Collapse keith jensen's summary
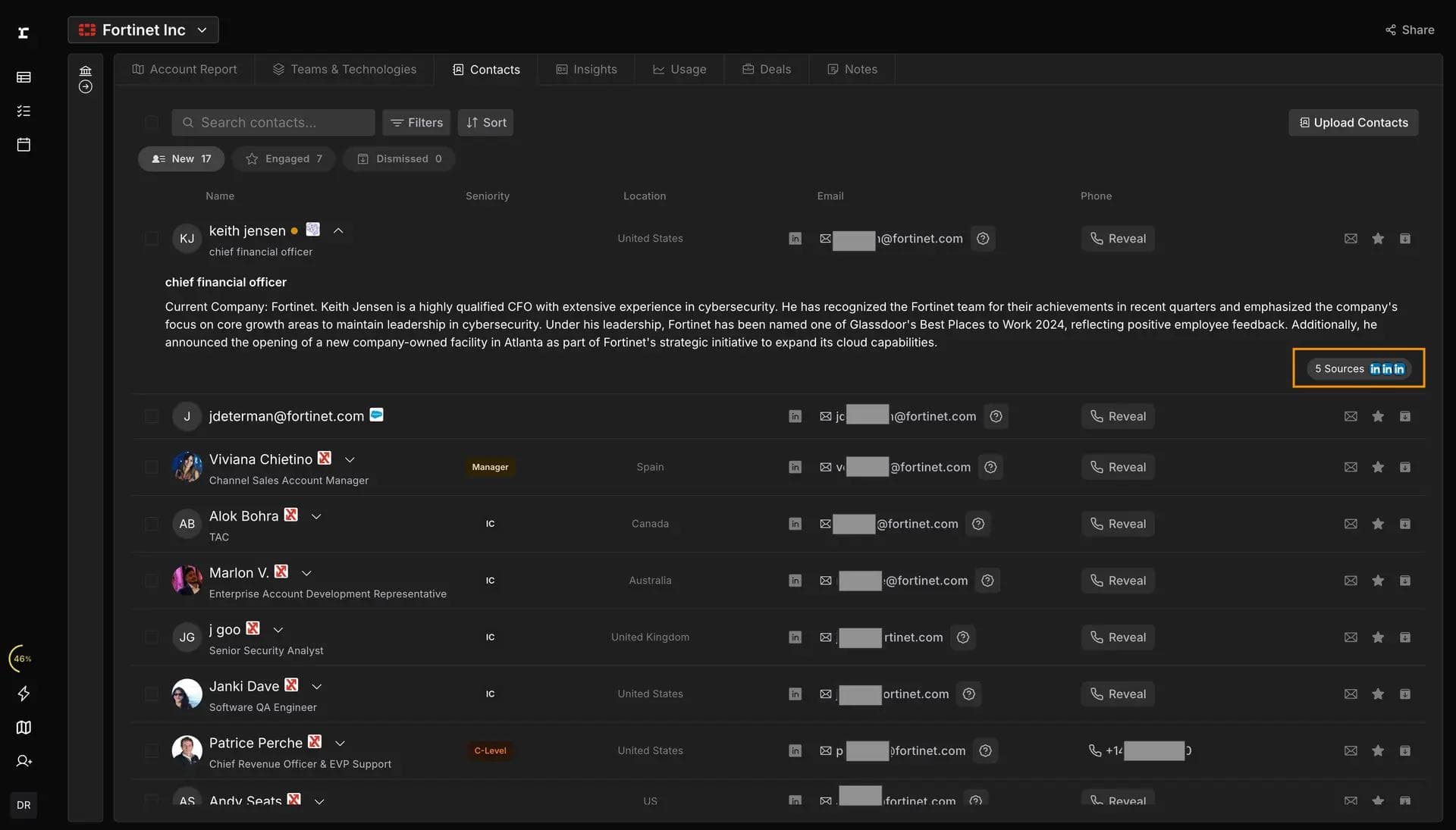Image resolution: width=1456 pixels, height=830 pixels. coord(338,230)
